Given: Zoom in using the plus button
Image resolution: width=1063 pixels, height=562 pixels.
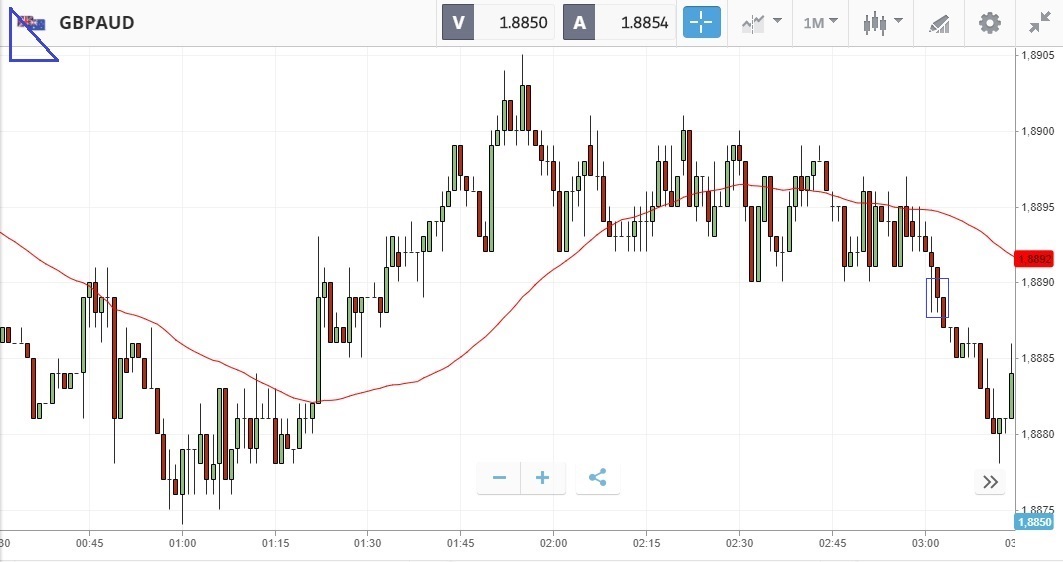Looking at the screenshot, I should 543,478.
